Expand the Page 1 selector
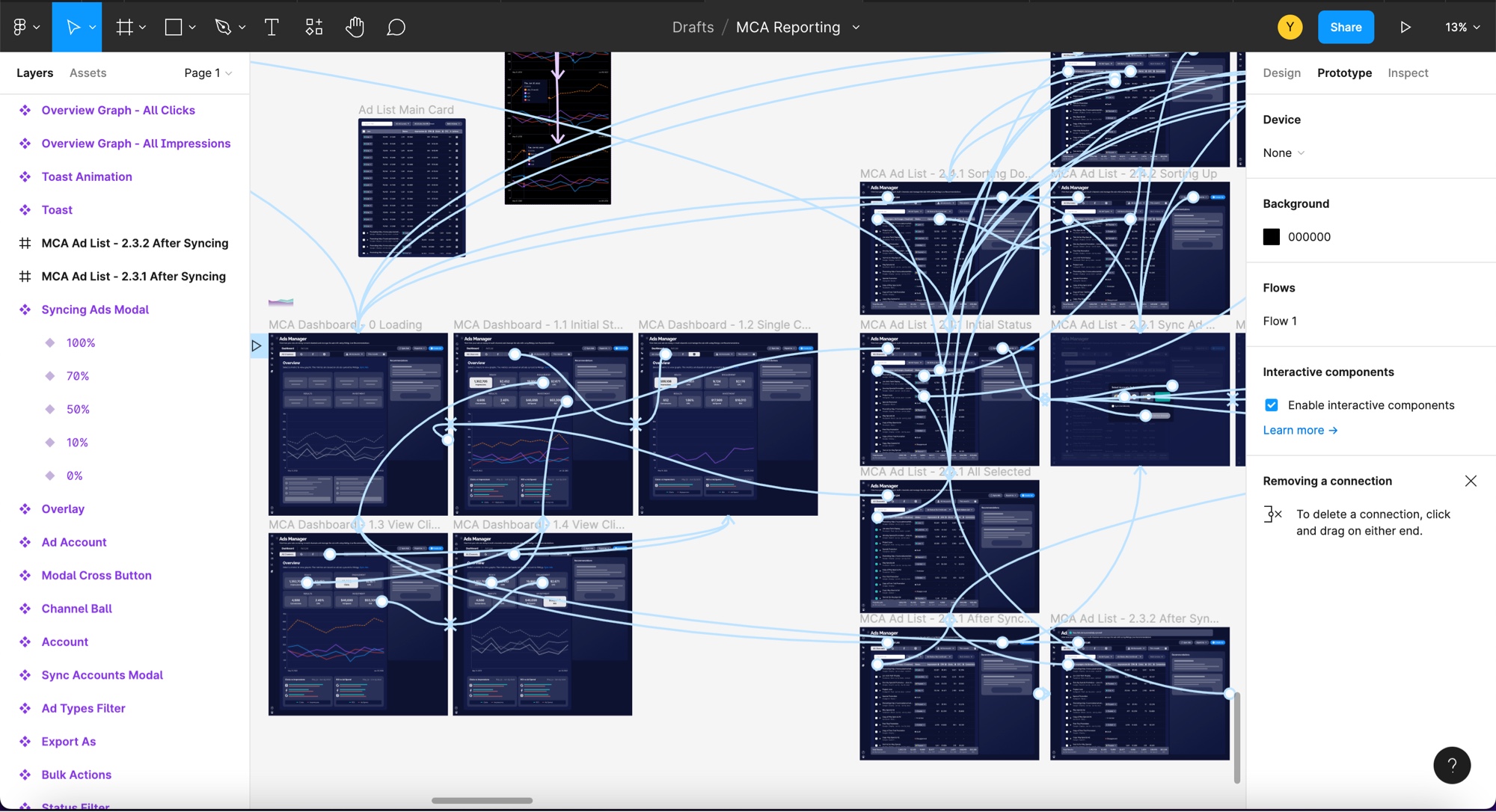 208,73
